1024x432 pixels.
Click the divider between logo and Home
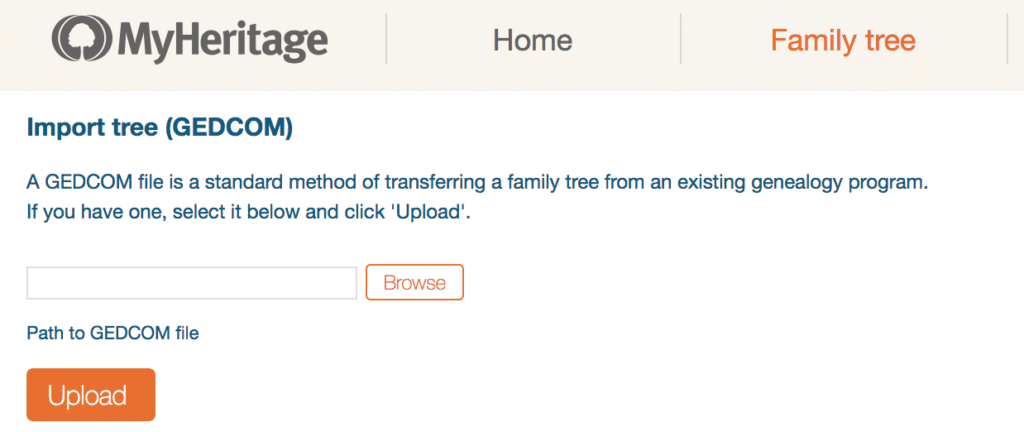point(387,39)
